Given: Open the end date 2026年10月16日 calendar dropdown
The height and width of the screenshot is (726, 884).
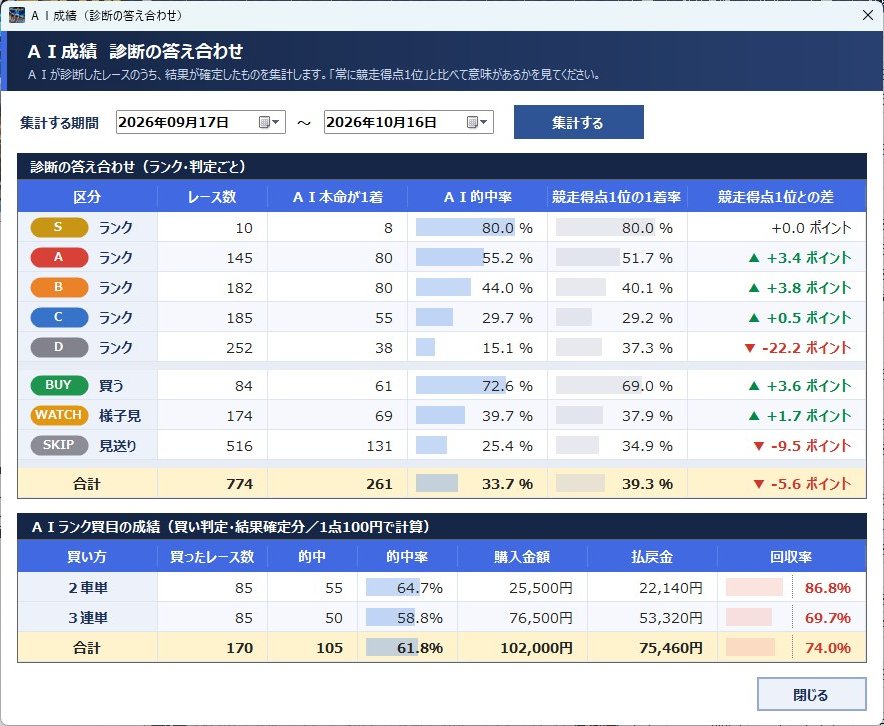Looking at the screenshot, I should point(478,122).
